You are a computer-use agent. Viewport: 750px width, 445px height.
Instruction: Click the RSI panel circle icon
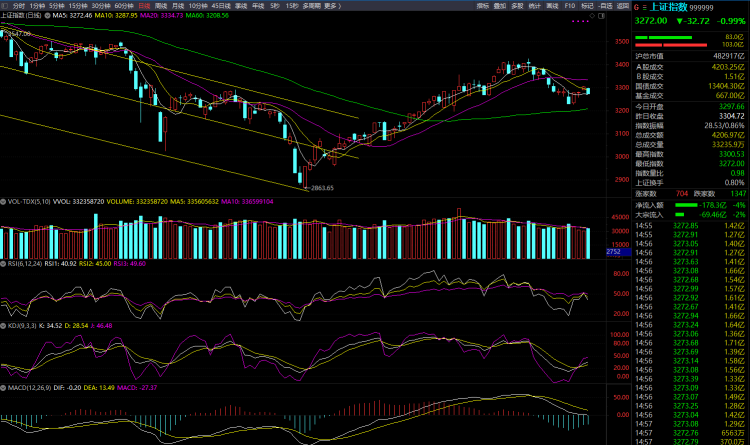[4, 263]
